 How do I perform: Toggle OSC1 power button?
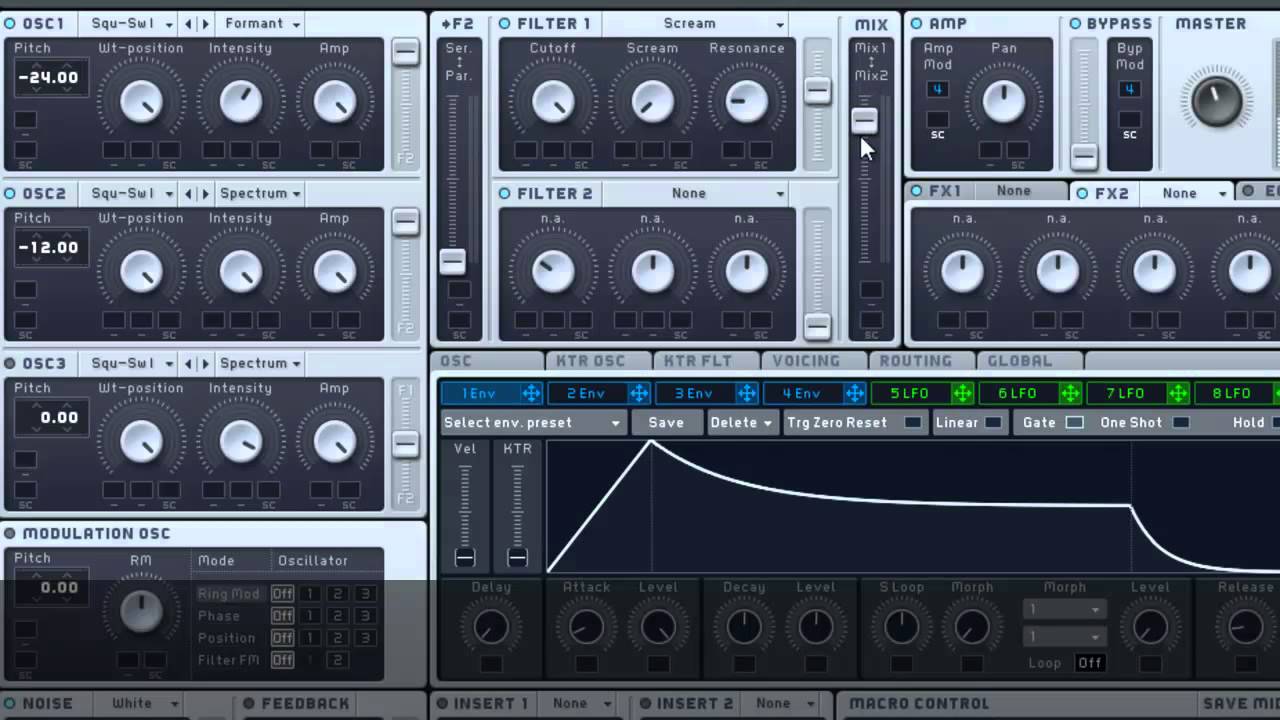[10, 23]
